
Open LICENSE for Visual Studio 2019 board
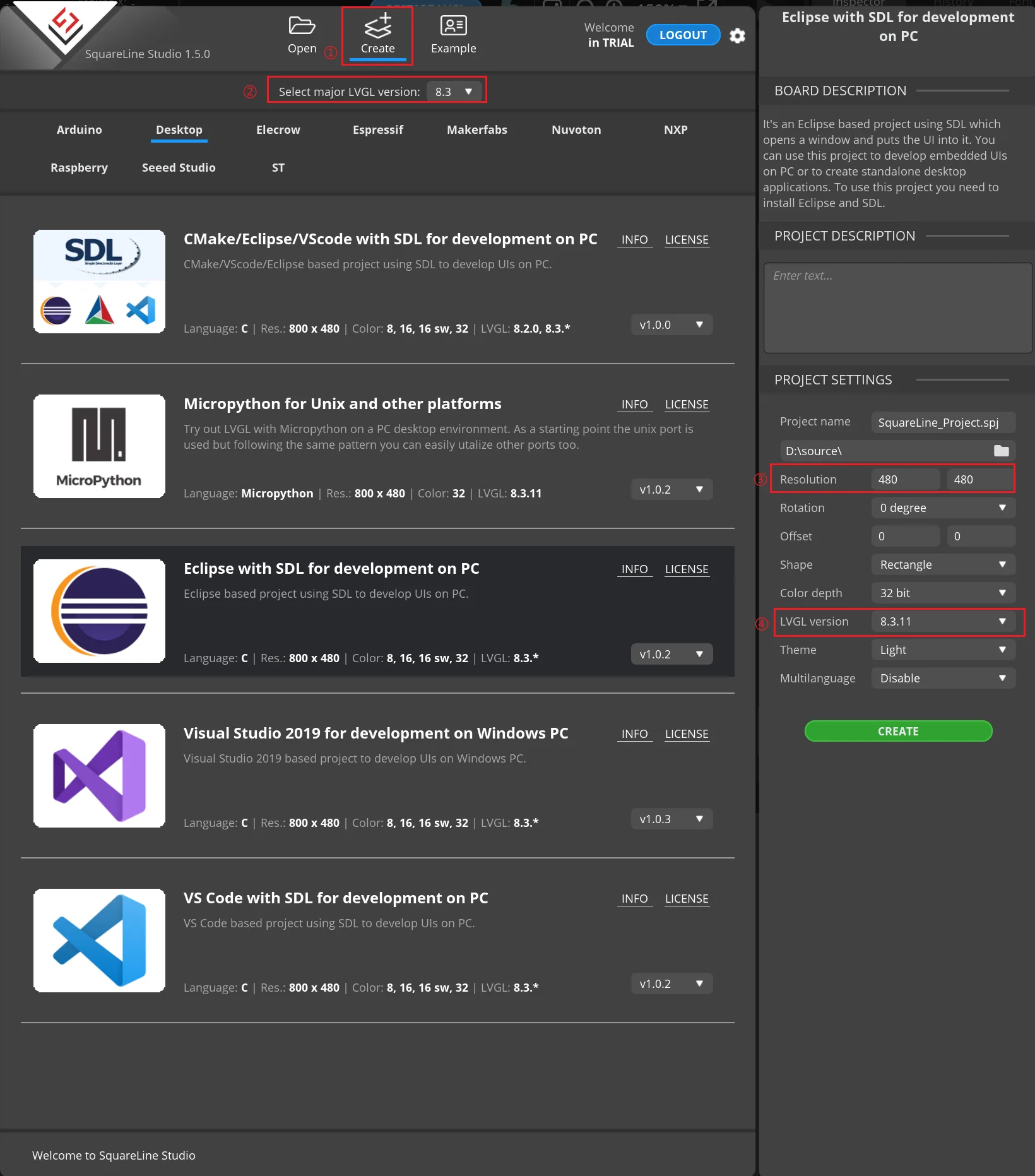(x=687, y=734)
